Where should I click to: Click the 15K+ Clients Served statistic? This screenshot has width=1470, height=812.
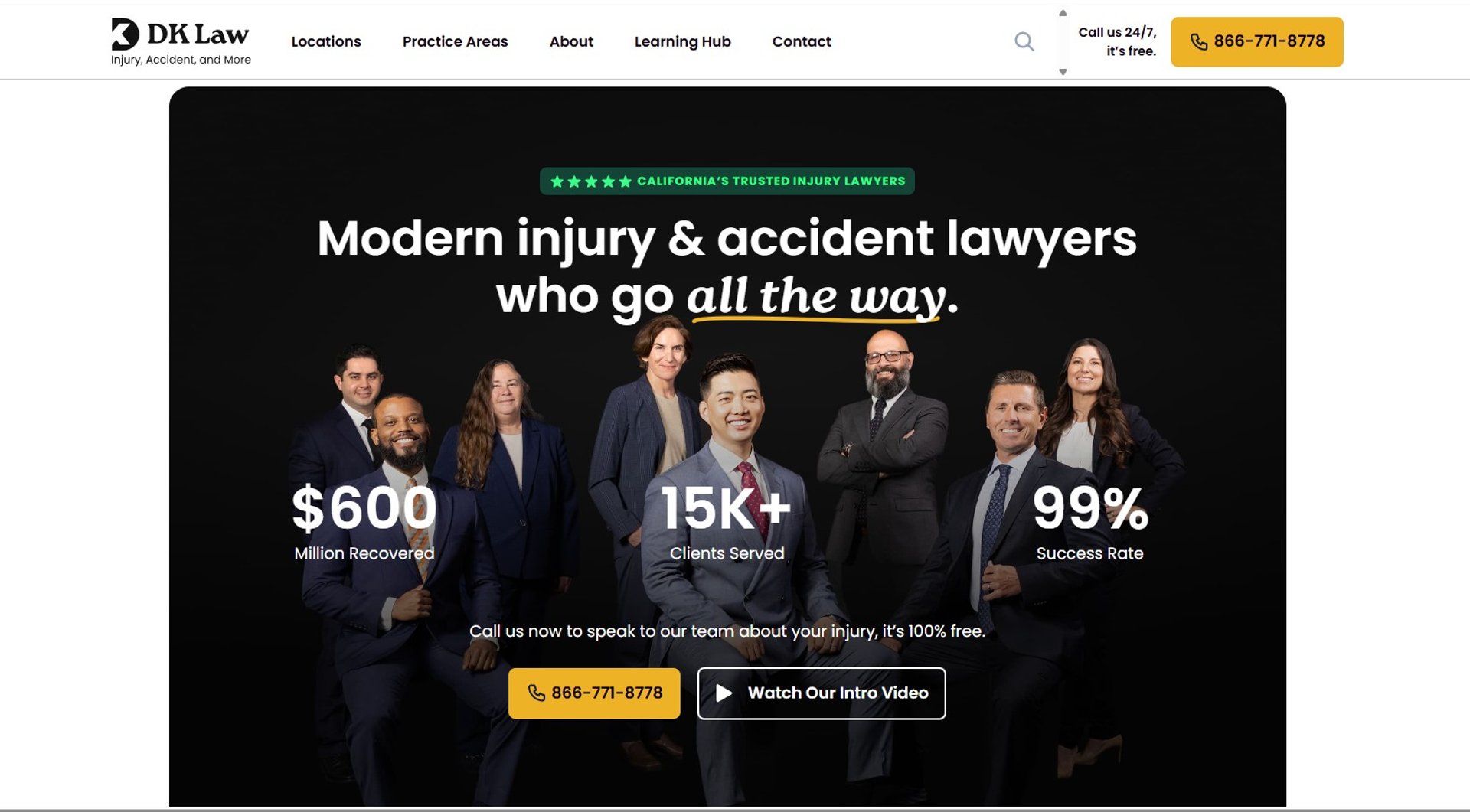727,522
